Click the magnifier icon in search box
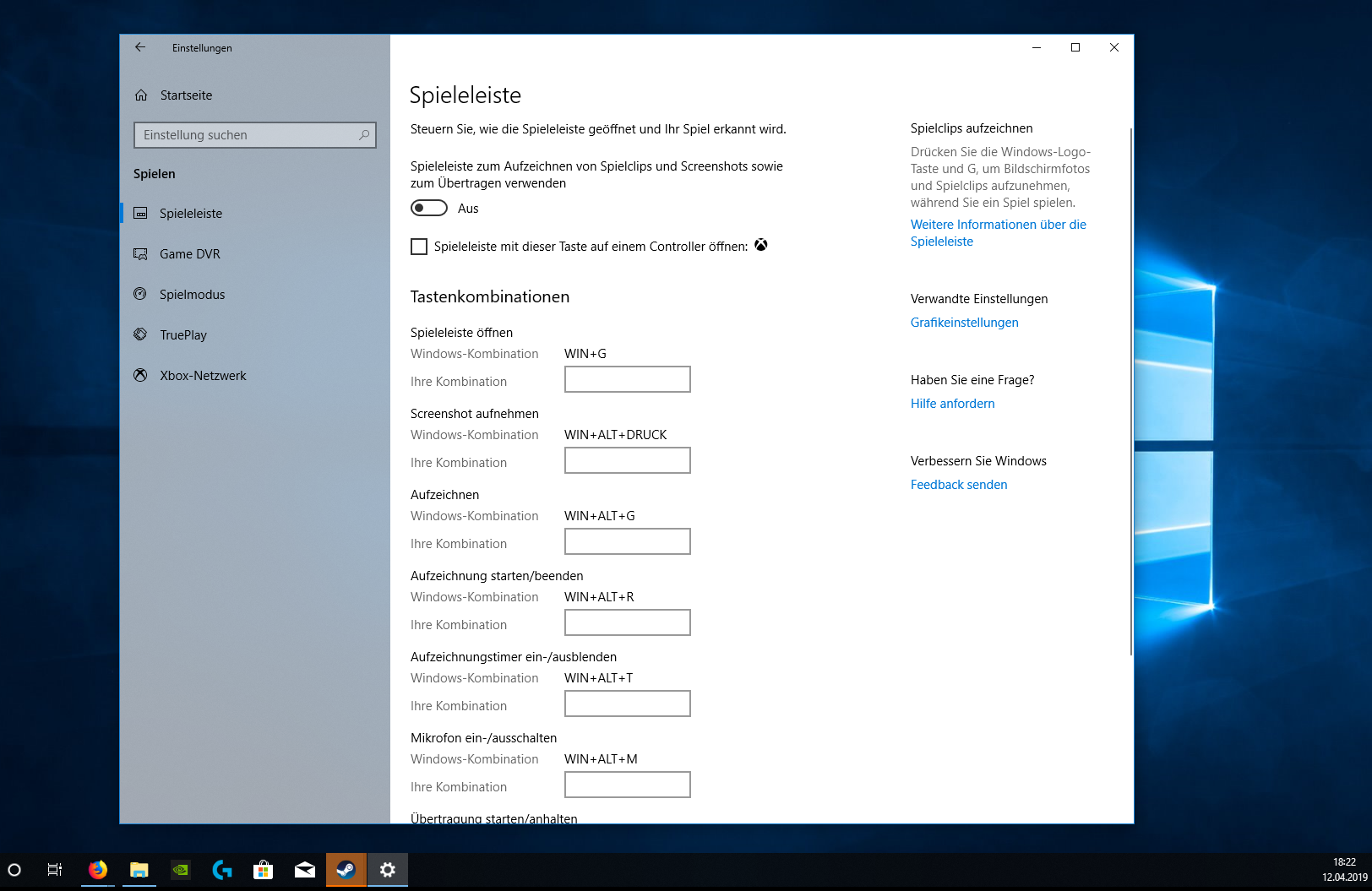The height and width of the screenshot is (891, 1372). coord(364,135)
